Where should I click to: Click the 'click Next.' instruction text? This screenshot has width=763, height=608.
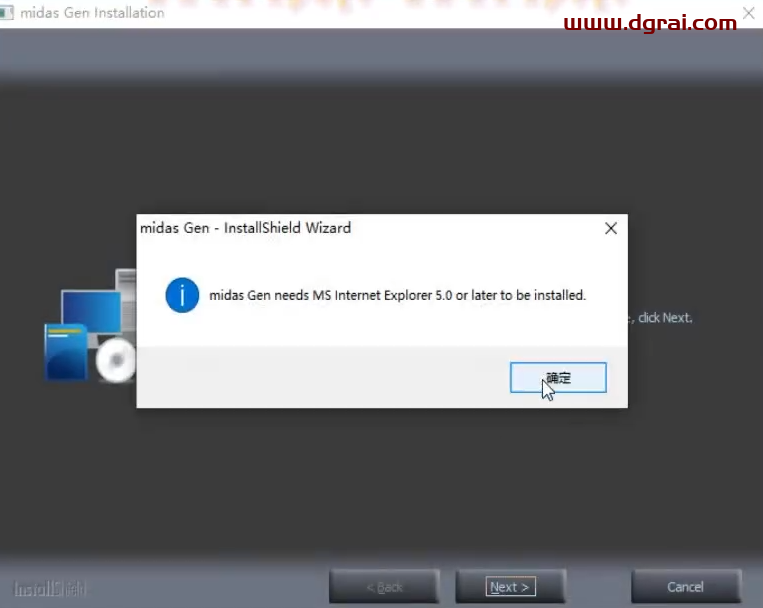pos(664,318)
